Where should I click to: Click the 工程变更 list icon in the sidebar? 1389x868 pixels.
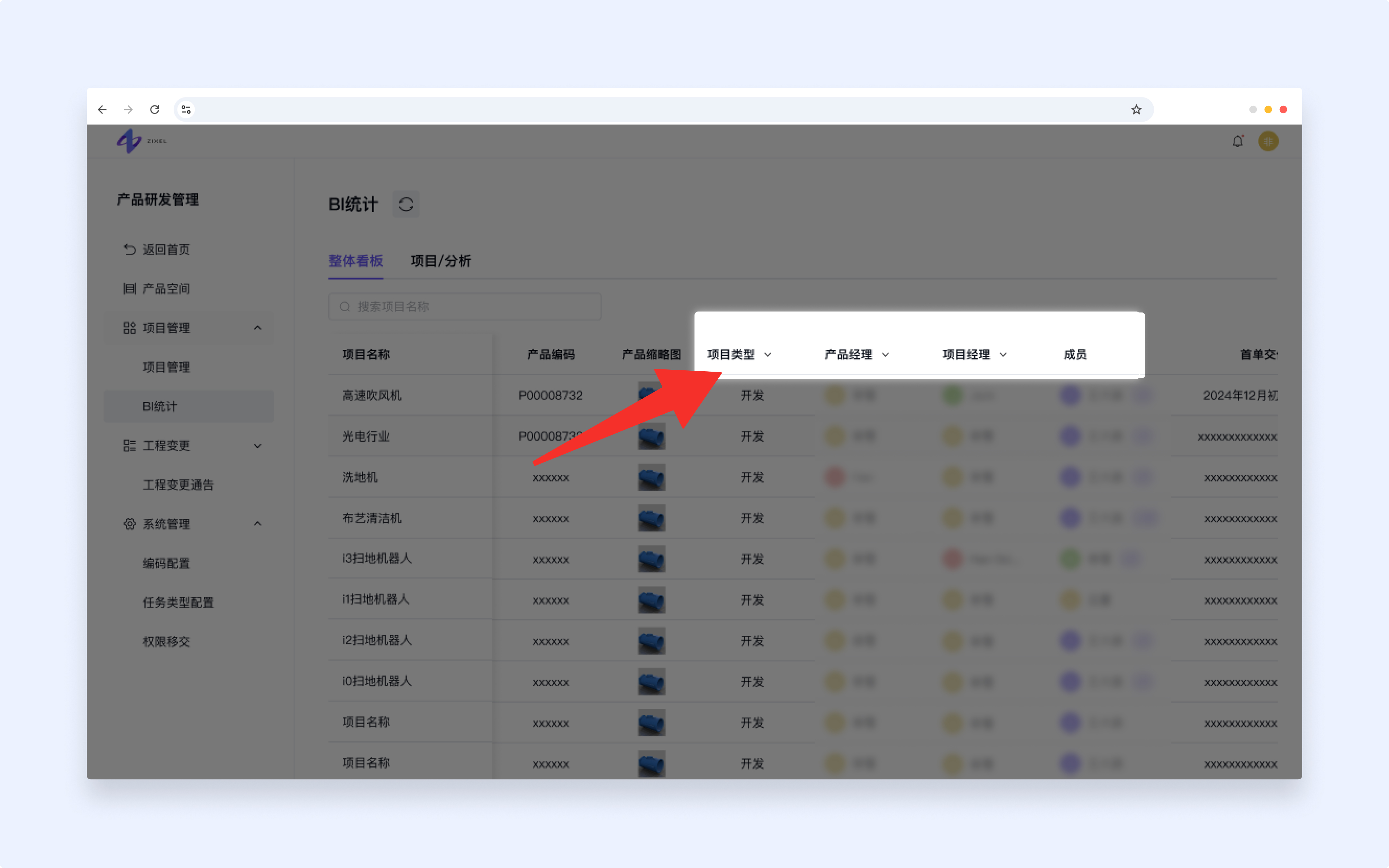130,446
